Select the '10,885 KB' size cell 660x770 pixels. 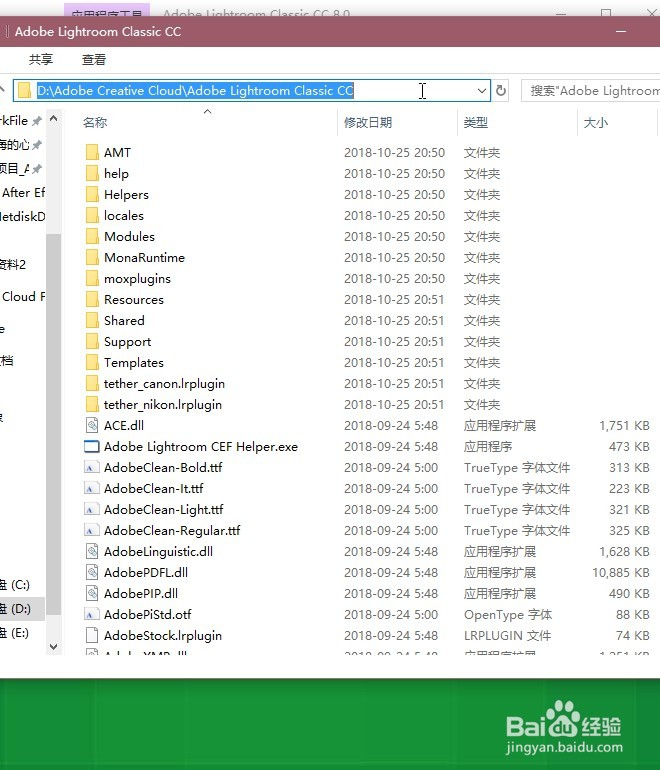tap(621, 573)
